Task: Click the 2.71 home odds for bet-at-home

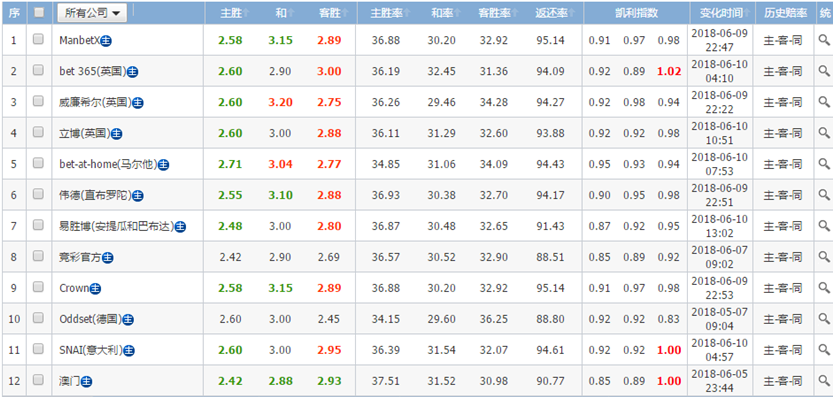Action: [x=230, y=164]
